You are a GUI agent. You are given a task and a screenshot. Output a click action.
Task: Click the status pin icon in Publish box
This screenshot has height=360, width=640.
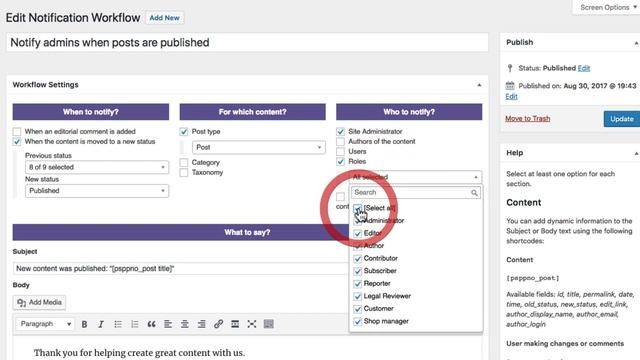[x=510, y=68]
